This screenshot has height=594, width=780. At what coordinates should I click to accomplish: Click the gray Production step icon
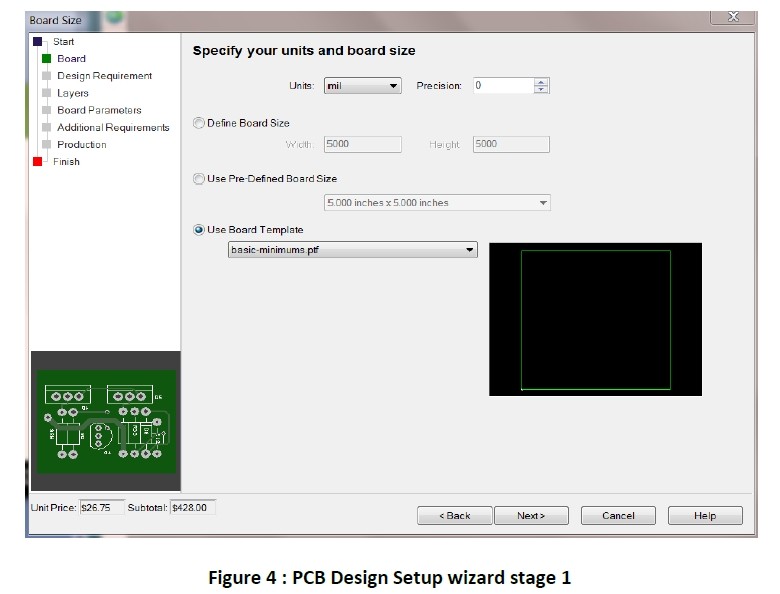click(x=46, y=144)
